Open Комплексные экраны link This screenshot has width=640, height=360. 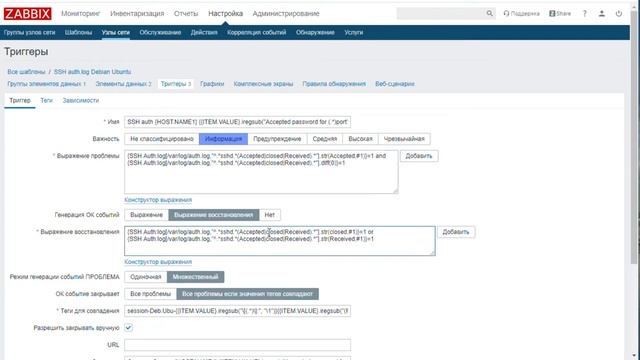coord(263,84)
